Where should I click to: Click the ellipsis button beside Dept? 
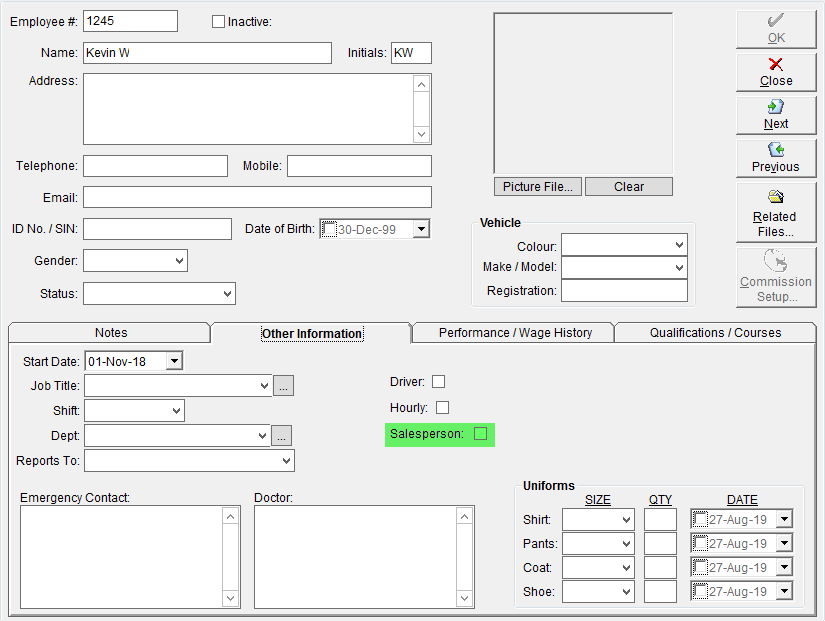(281, 436)
